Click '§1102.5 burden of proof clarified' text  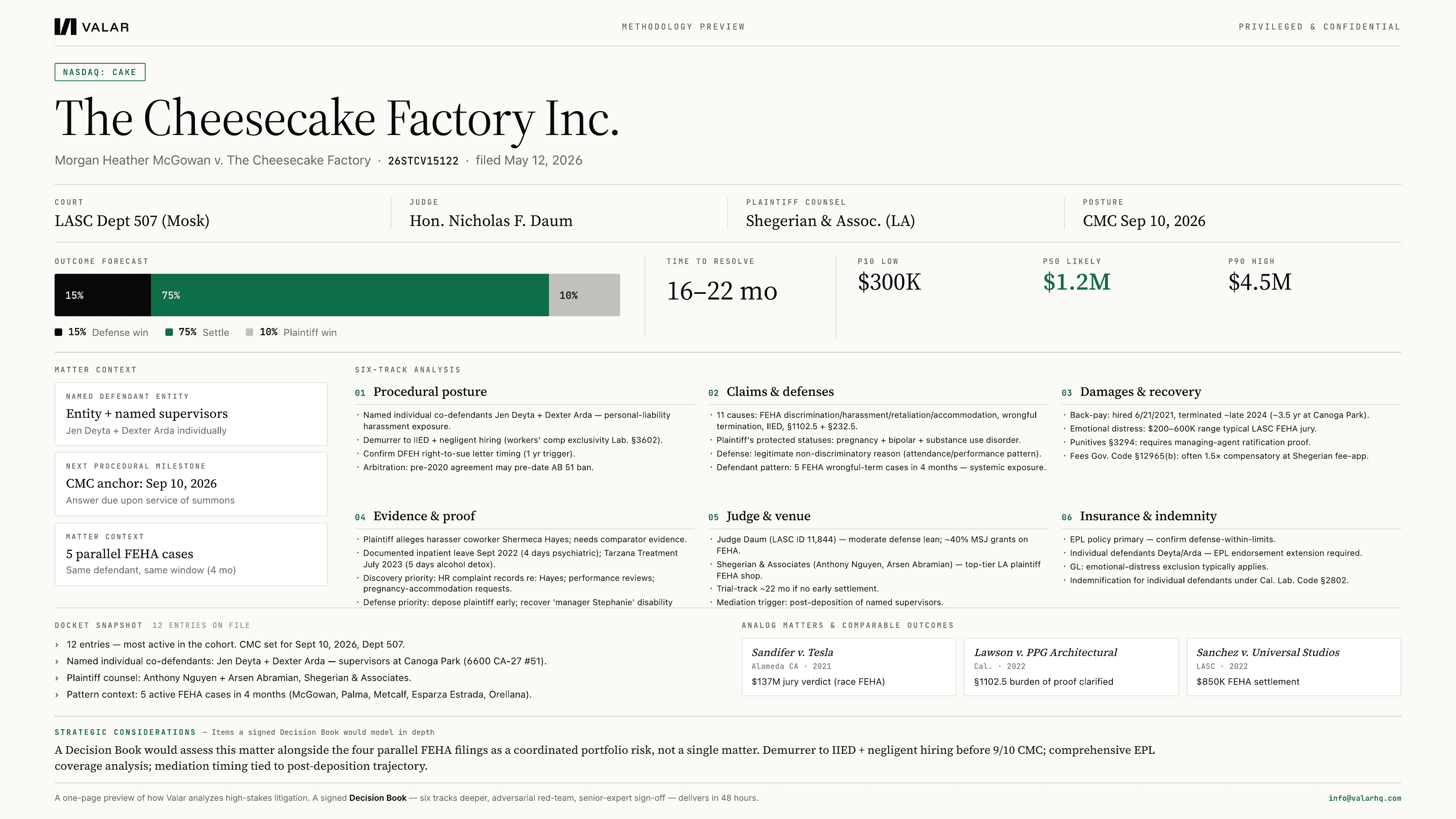click(x=1044, y=682)
